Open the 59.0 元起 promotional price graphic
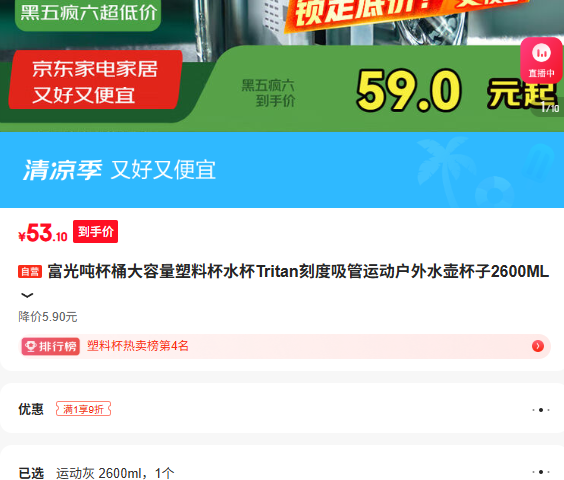Screen dimensions: 564x480 tap(457, 90)
